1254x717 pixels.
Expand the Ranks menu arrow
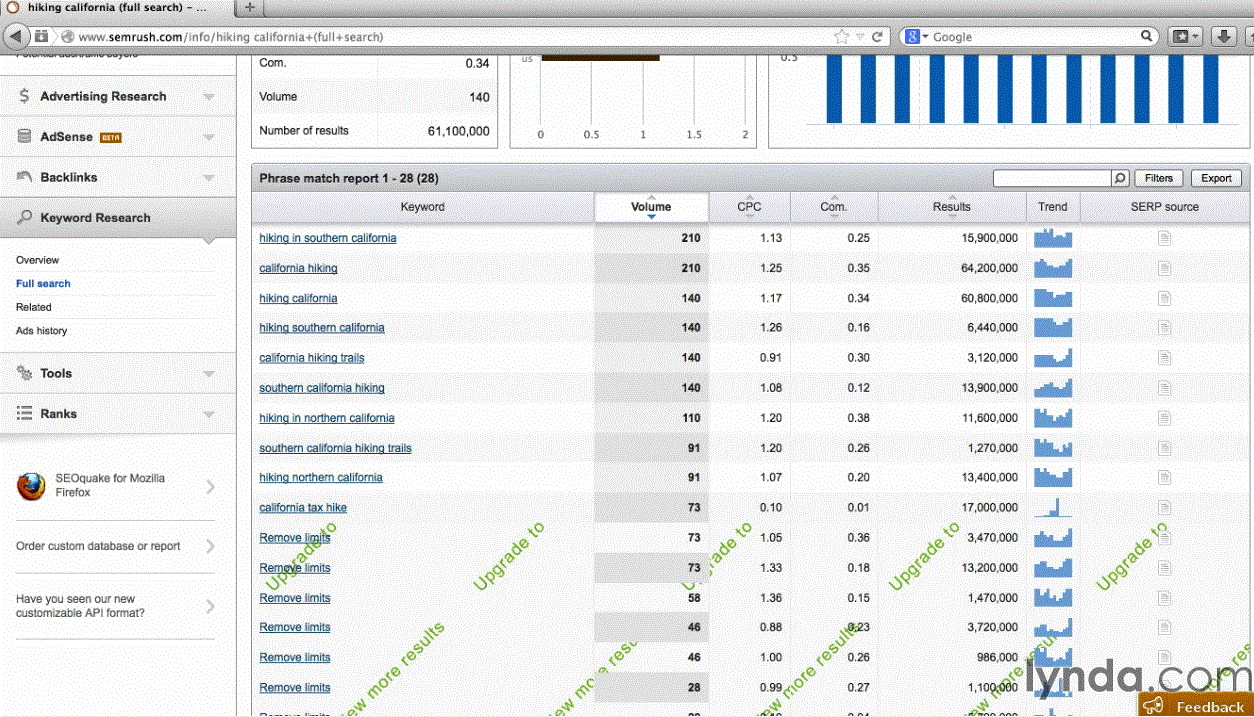(x=209, y=414)
